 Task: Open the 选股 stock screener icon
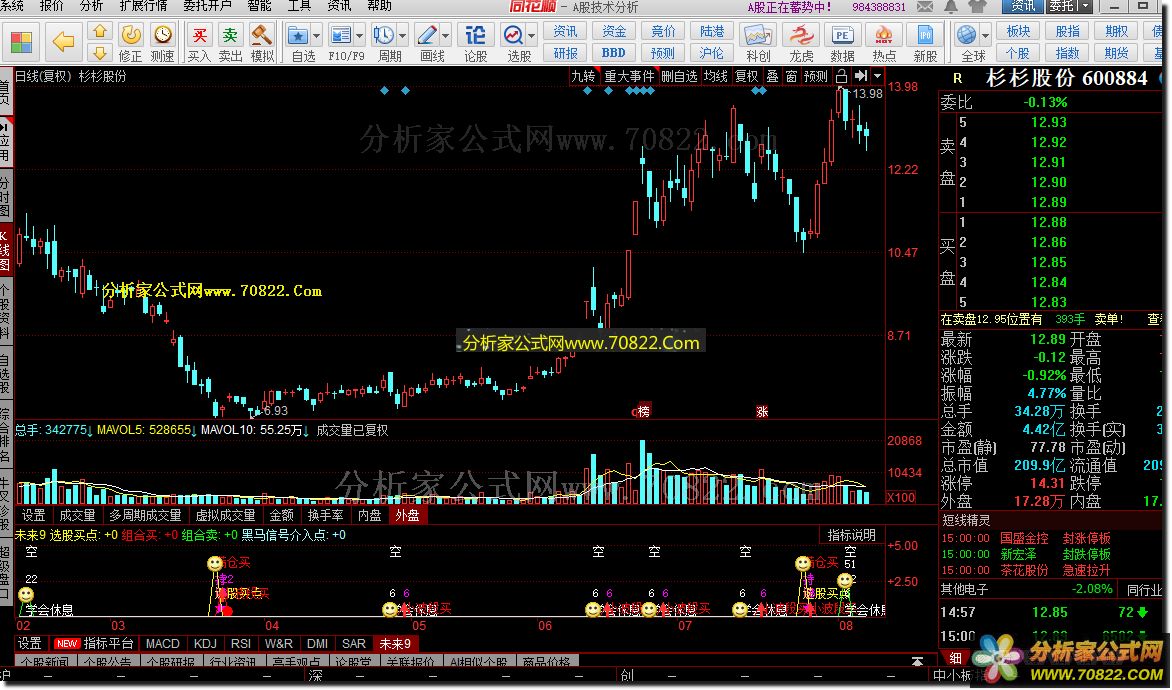click(513, 35)
